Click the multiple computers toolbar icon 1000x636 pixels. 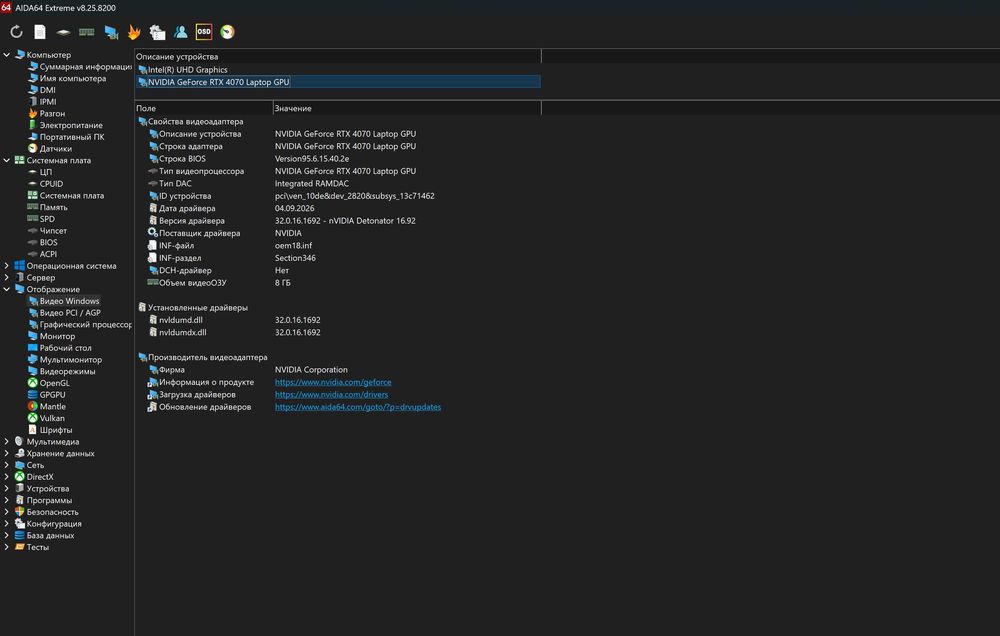tap(157, 32)
